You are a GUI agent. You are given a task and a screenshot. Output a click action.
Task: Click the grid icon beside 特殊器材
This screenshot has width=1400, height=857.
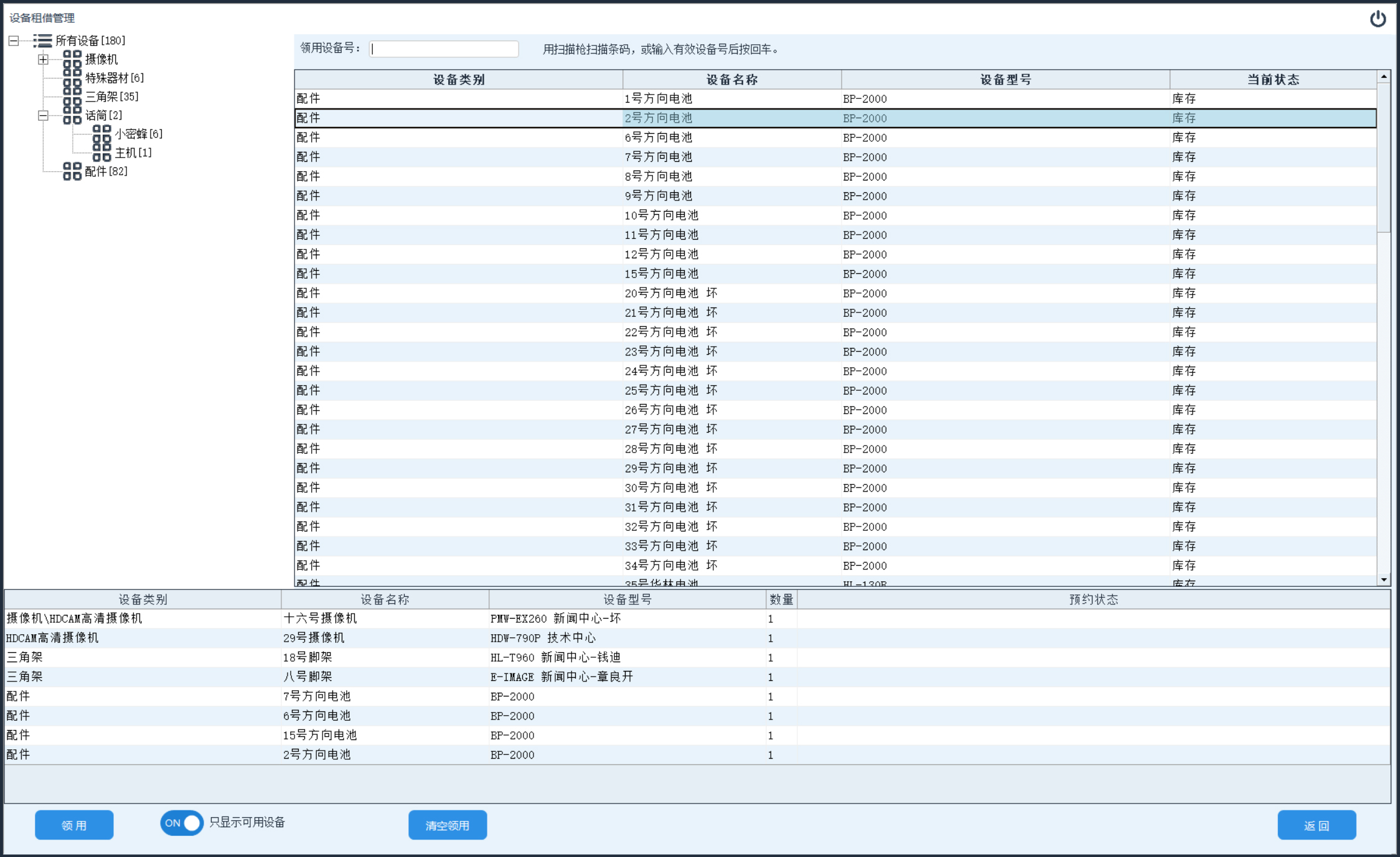[x=72, y=78]
